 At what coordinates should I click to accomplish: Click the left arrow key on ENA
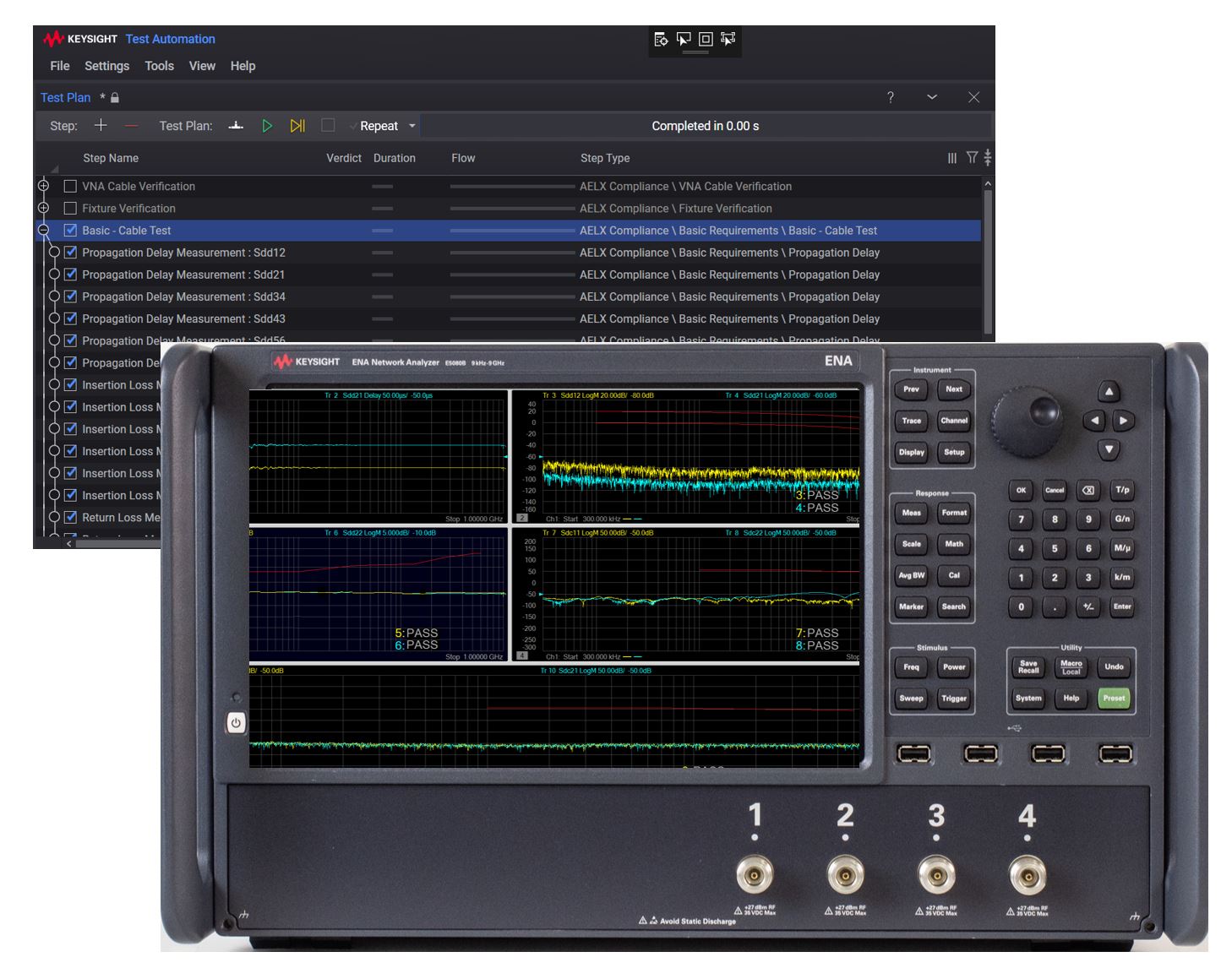pyautogui.click(x=1094, y=420)
